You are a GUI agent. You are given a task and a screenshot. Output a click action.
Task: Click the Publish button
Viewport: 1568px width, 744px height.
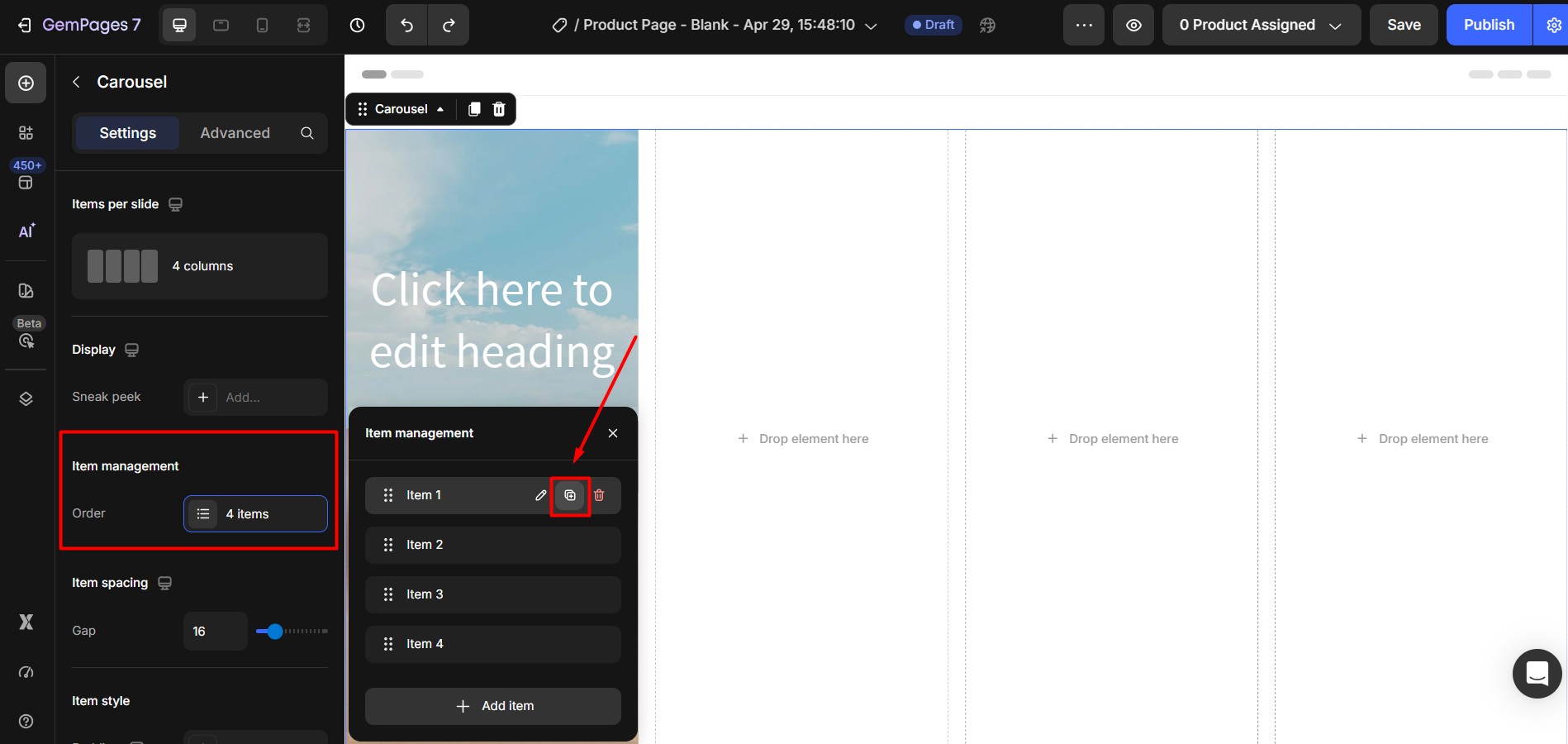click(x=1489, y=25)
